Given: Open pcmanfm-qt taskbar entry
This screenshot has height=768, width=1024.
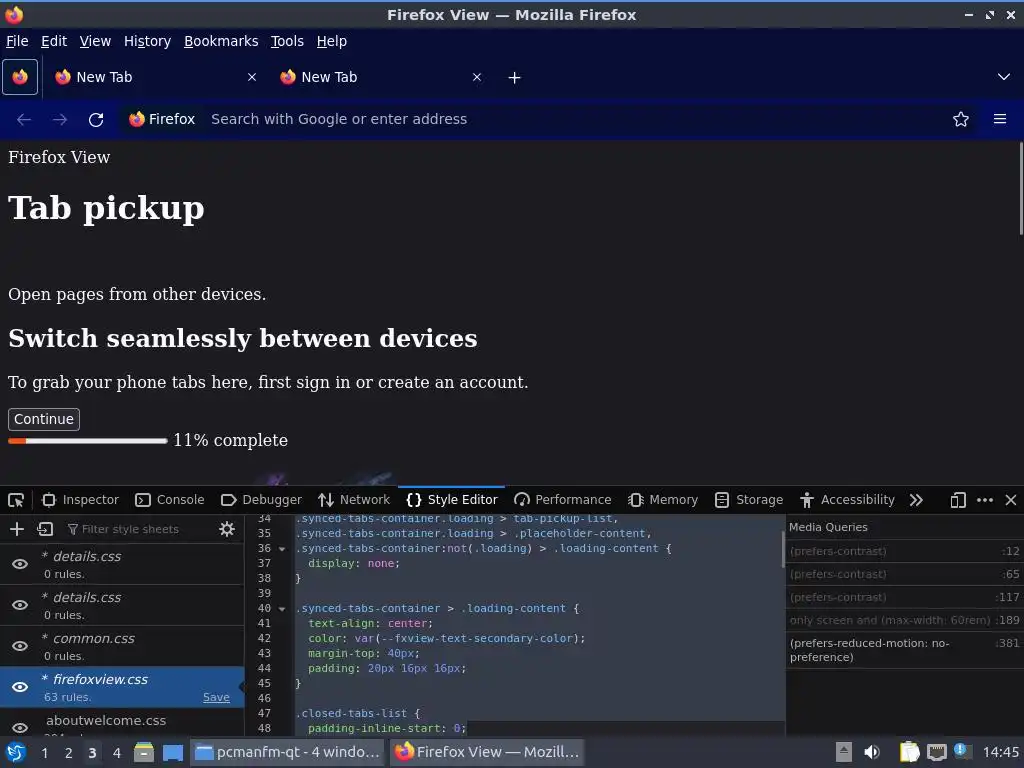Looking at the screenshot, I should pos(288,752).
